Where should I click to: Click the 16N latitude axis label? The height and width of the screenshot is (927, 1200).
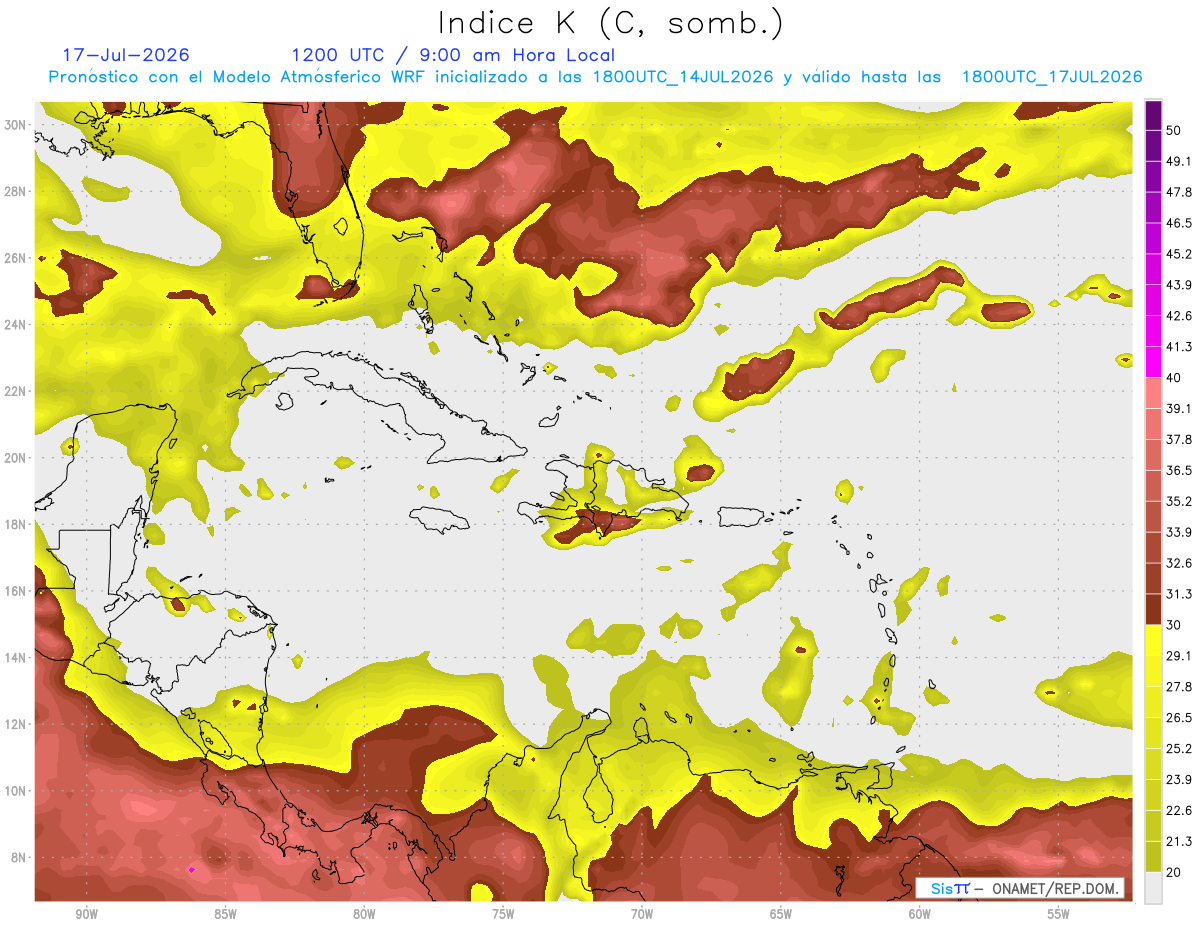(15, 591)
